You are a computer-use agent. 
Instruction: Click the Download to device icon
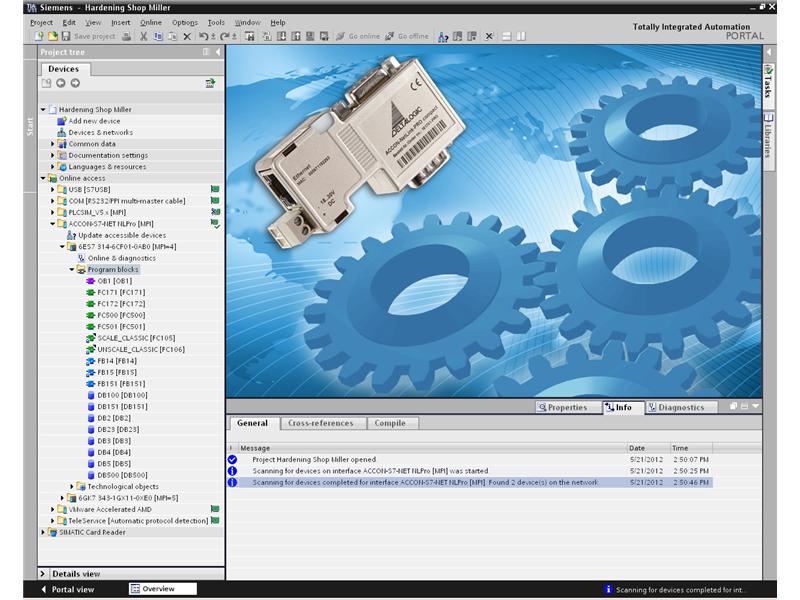click(x=281, y=36)
